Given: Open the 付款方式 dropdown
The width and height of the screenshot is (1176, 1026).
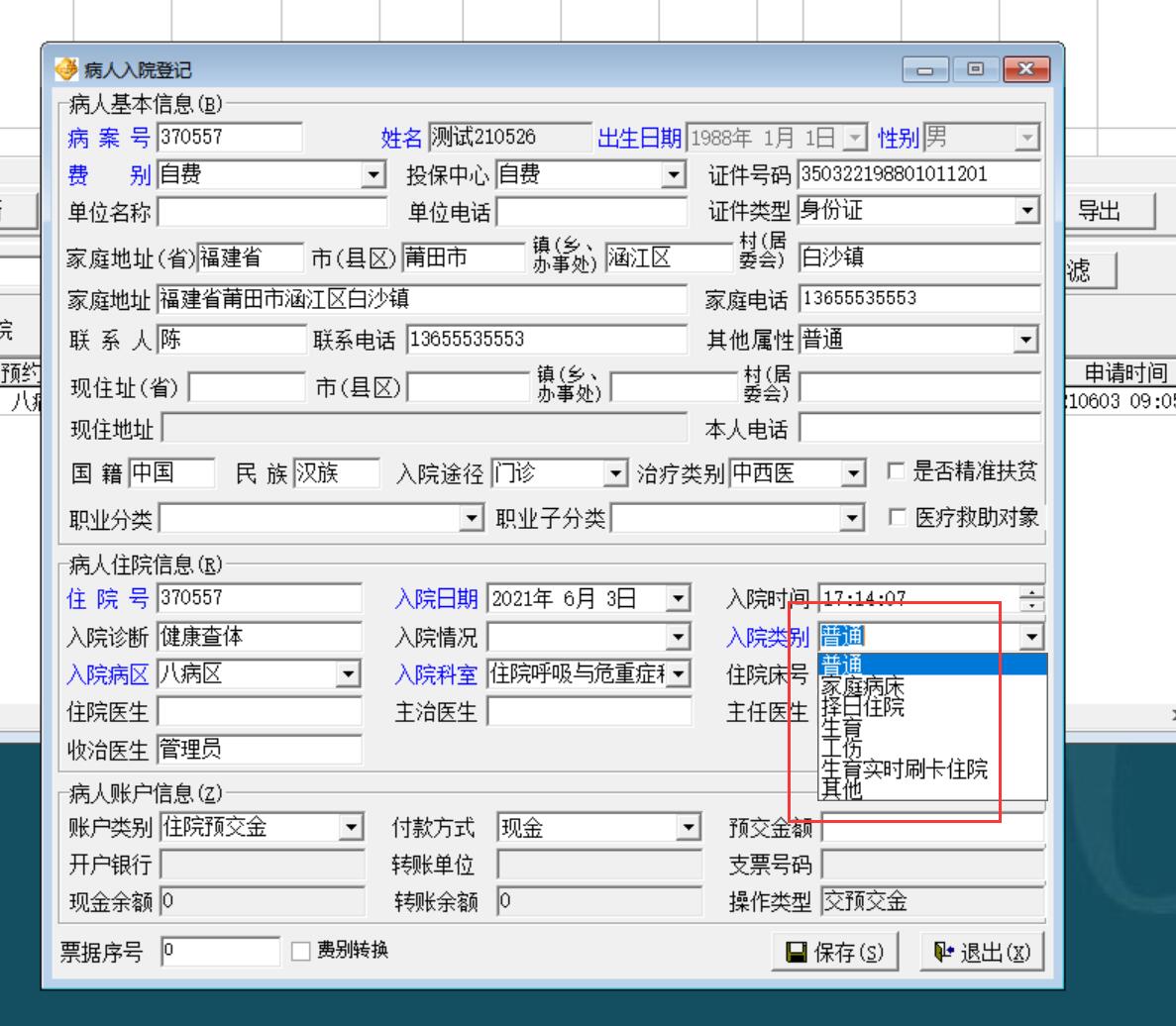Looking at the screenshot, I should [688, 828].
